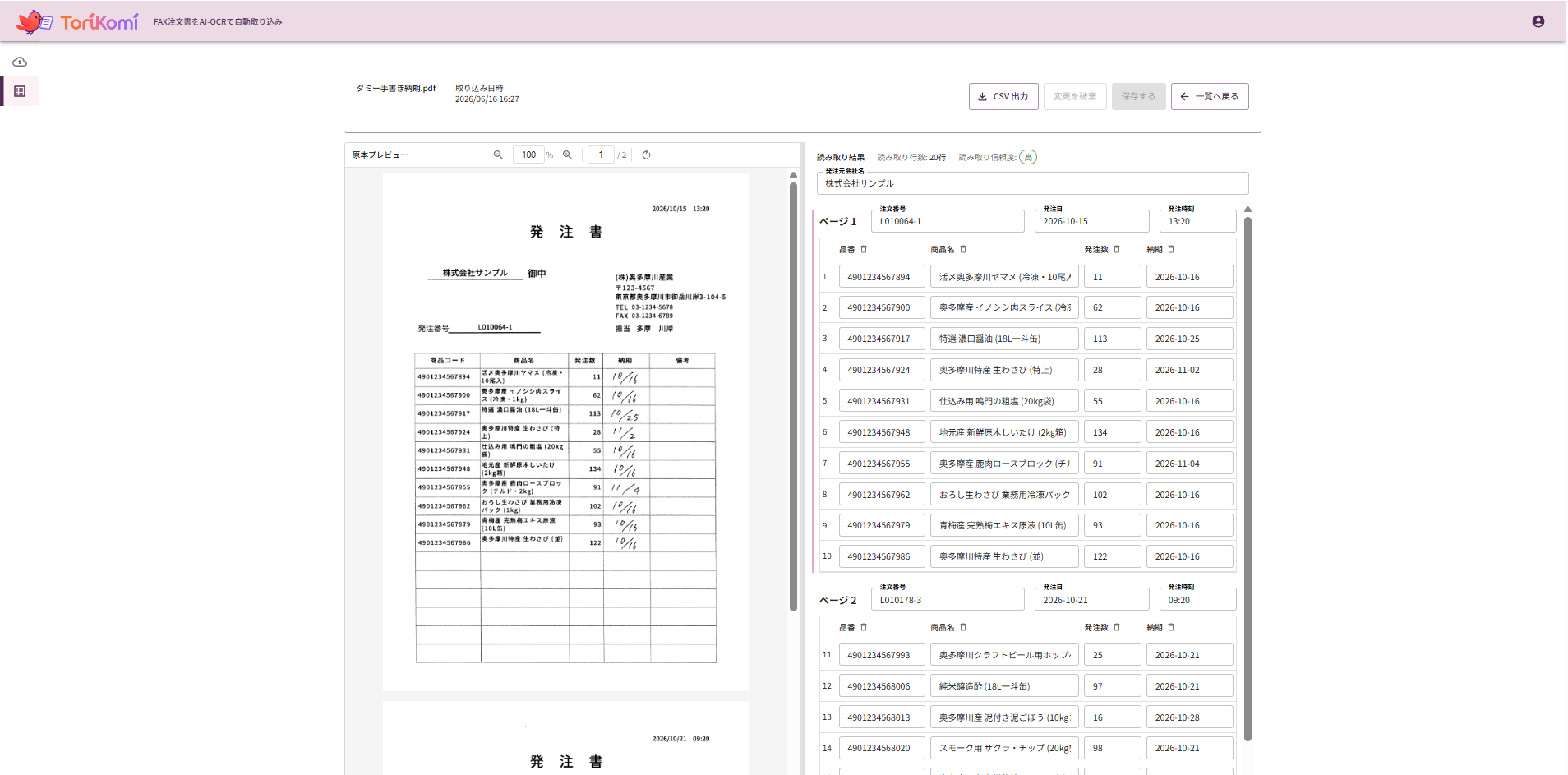Image resolution: width=1568 pixels, height=775 pixels.
Task: Edit the preview zoom percentage field
Action: click(x=528, y=155)
